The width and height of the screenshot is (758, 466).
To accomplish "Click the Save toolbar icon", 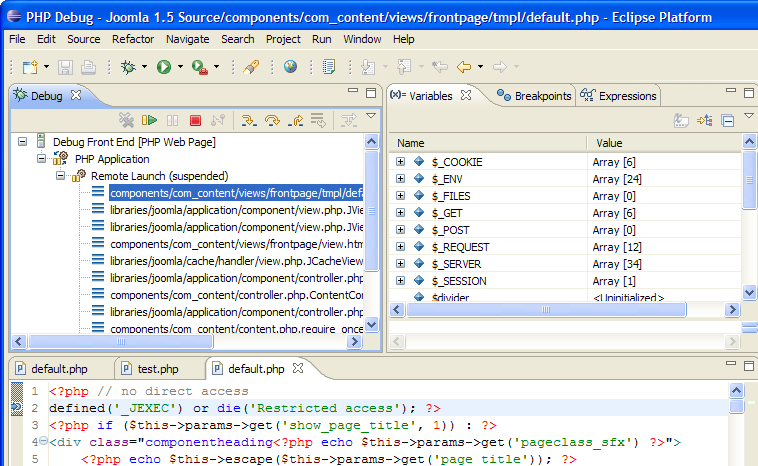I will point(65,67).
